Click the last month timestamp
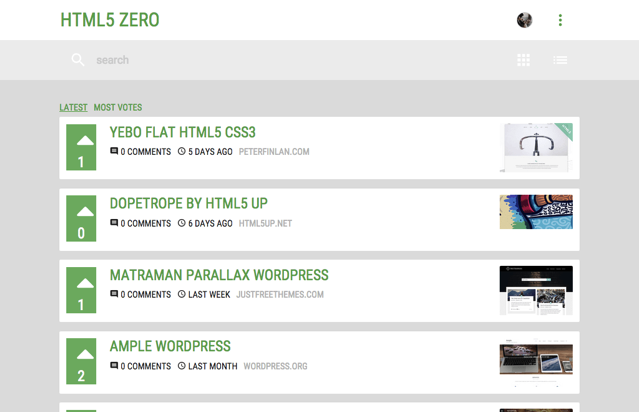The width and height of the screenshot is (639, 412). (x=212, y=366)
